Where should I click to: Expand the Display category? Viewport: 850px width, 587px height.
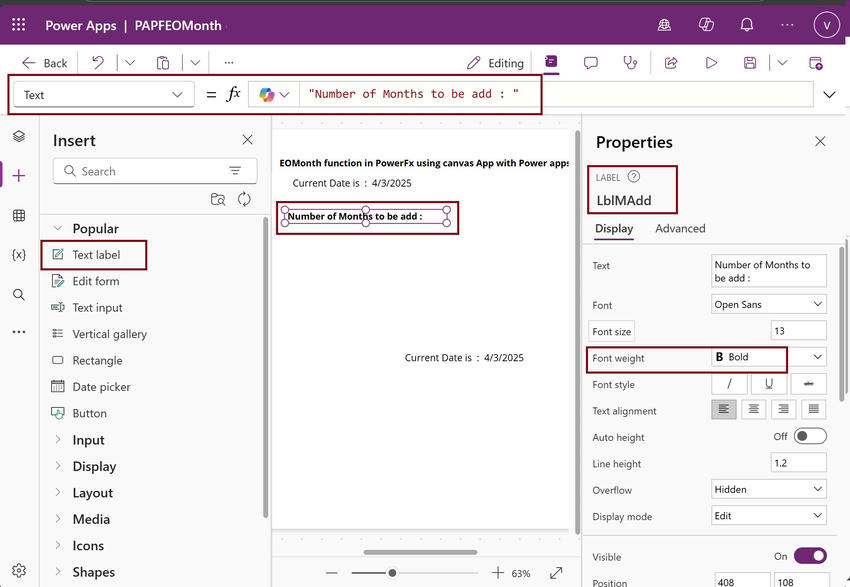[58, 466]
